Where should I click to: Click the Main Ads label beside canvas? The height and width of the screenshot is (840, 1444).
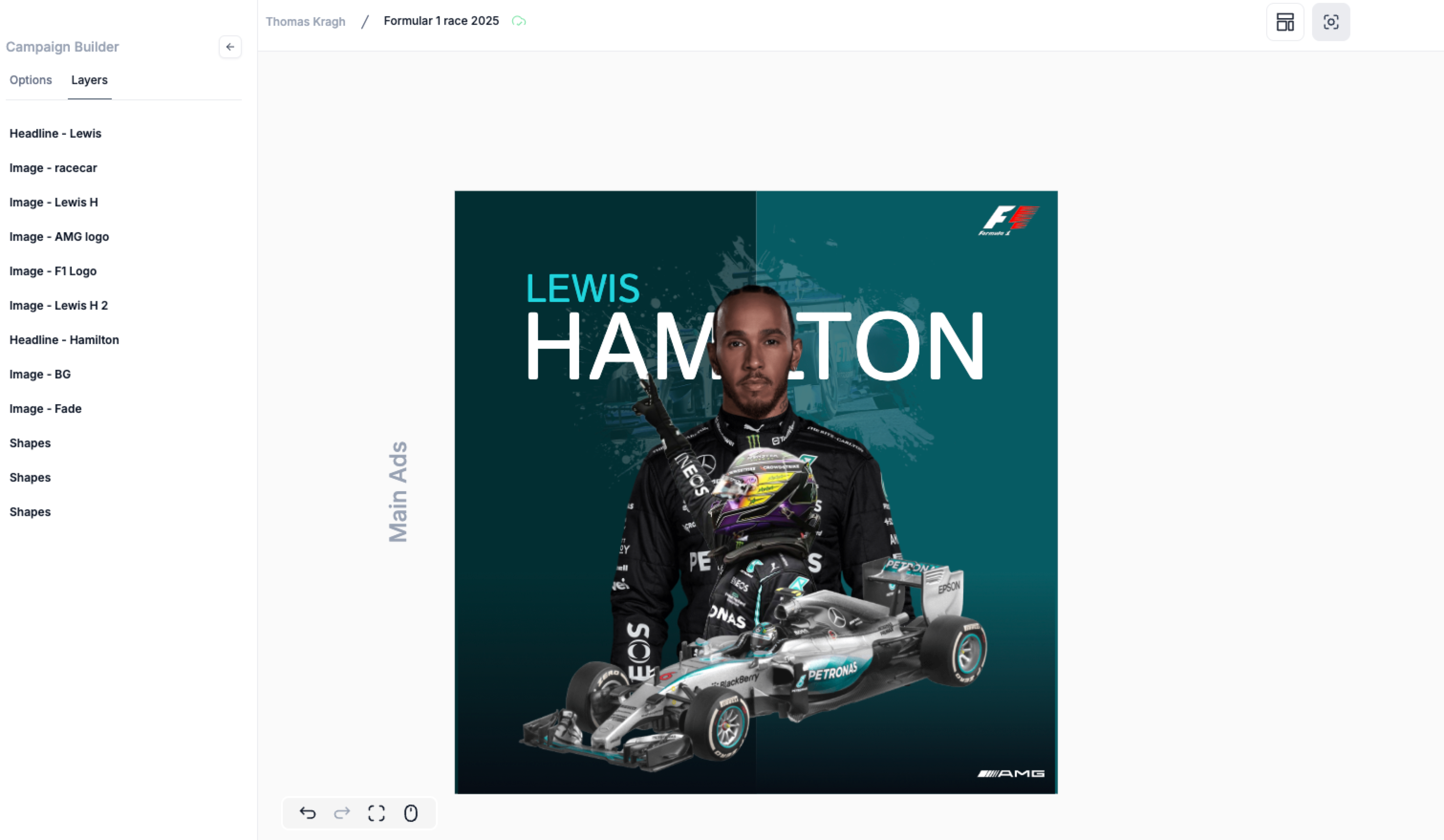coord(398,492)
